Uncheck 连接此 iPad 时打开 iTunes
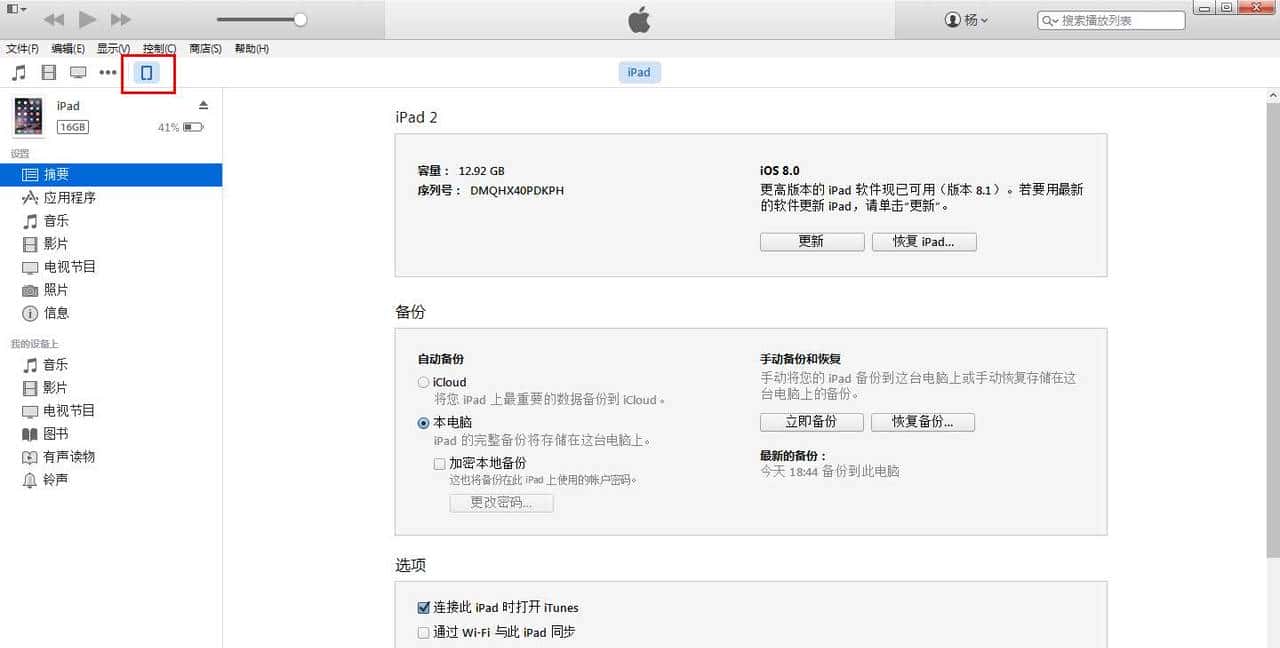The height and width of the screenshot is (648, 1280). point(424,608)
